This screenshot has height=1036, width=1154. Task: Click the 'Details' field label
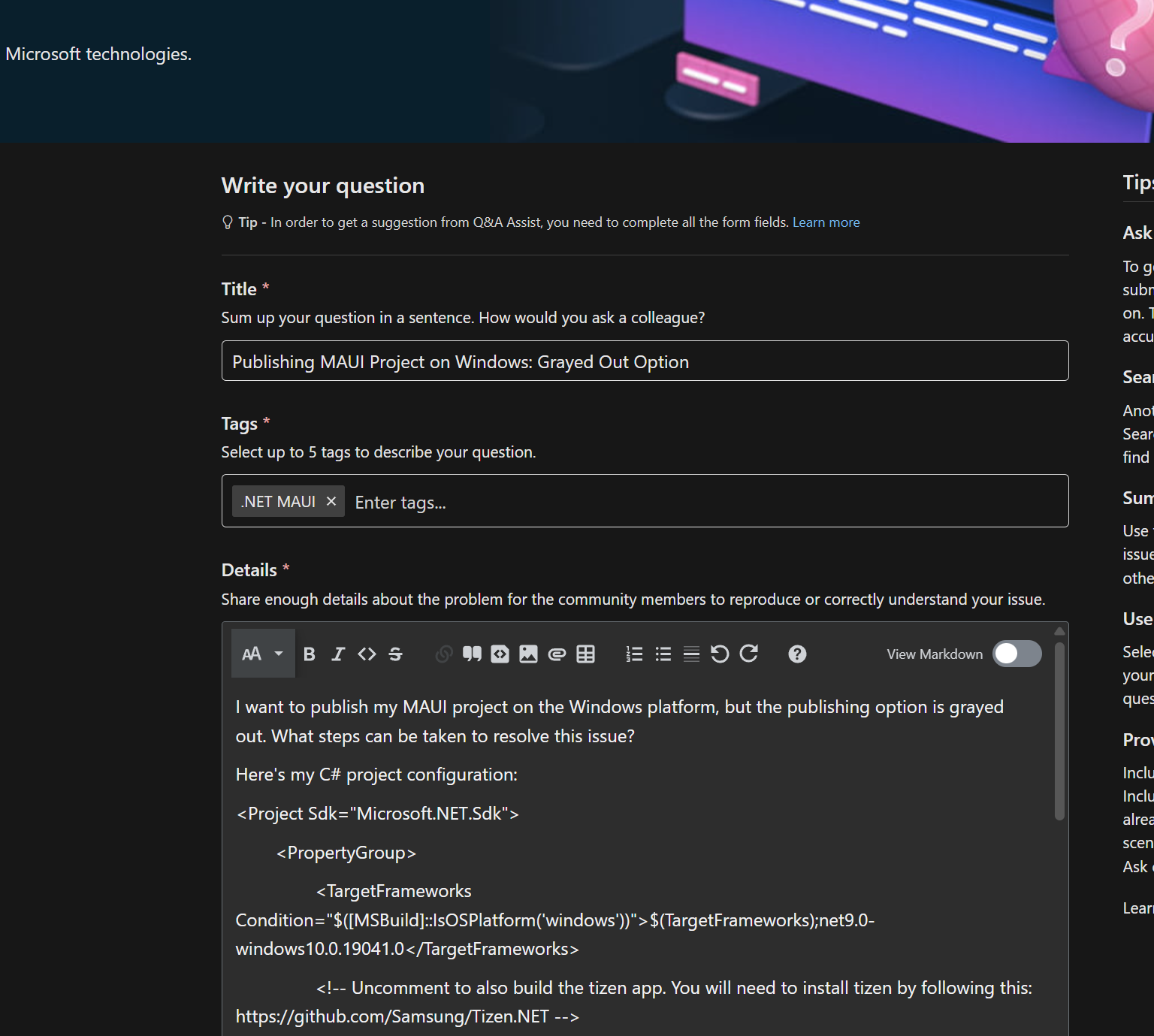tap(249, 570)
